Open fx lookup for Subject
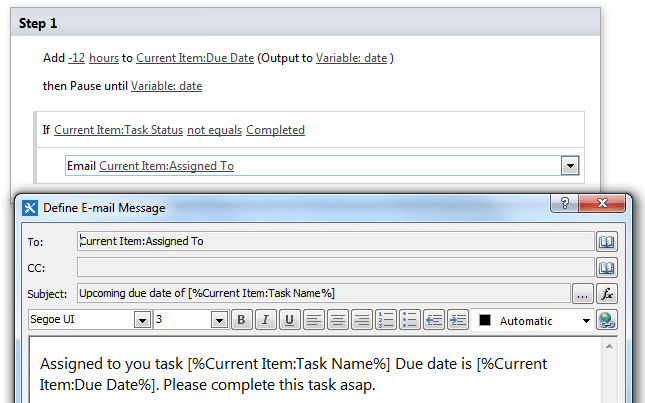The image size is (645, 403). (607, 294)
